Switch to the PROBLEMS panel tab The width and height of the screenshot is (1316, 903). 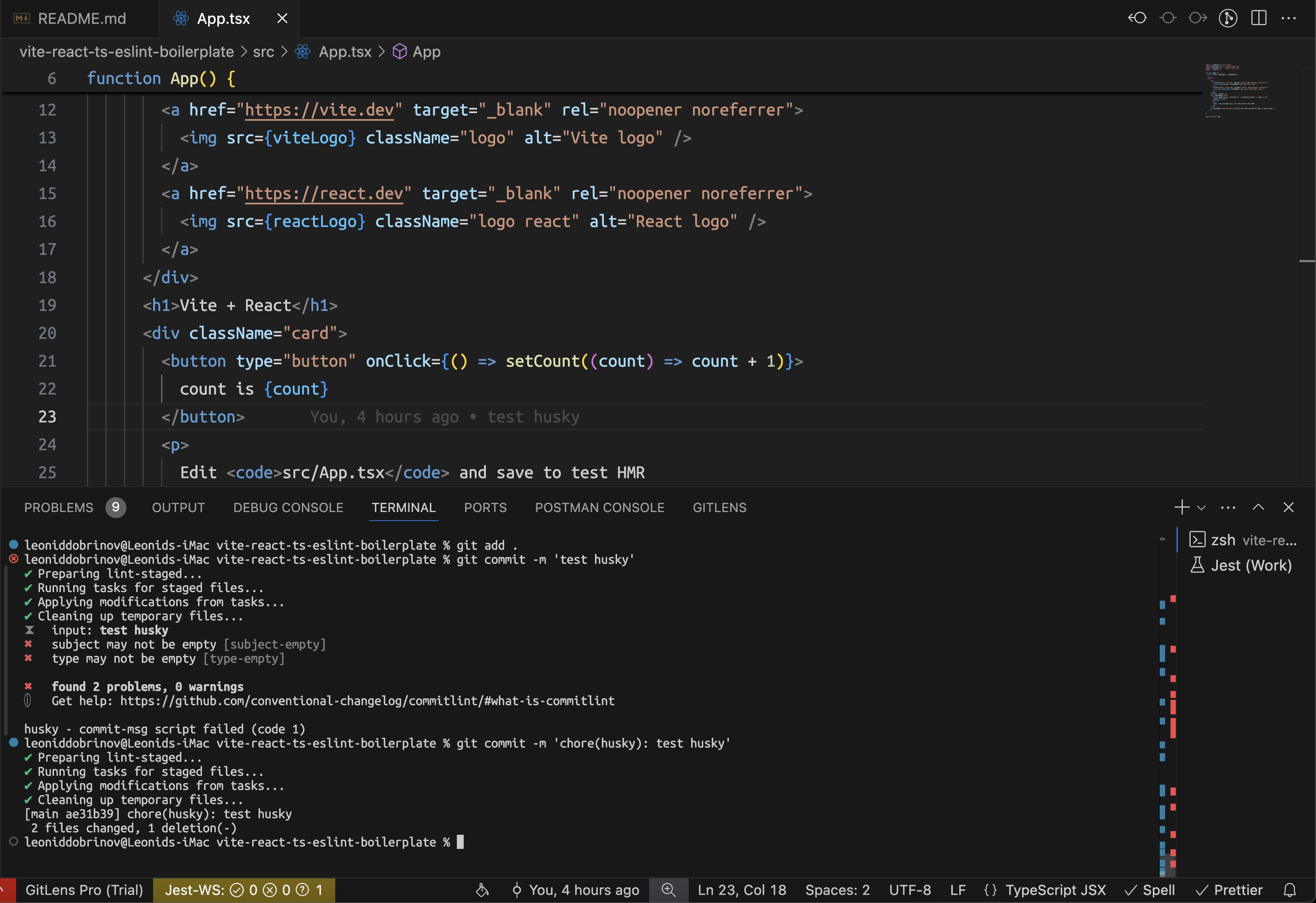coord(59,507)
